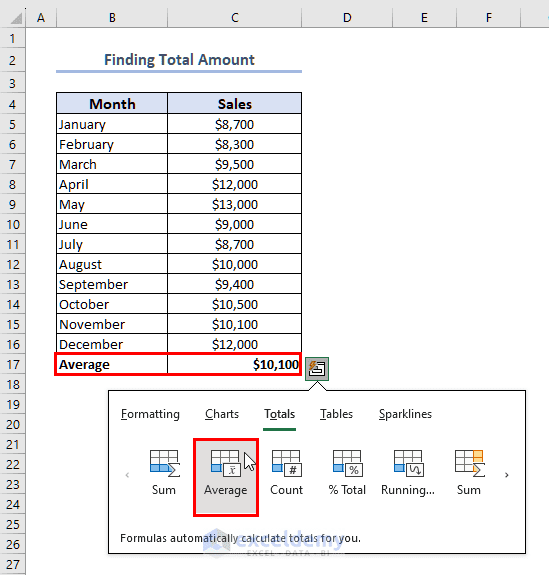Select January's $8,700 sales cell
549x575 pixels.
(235, 124)
